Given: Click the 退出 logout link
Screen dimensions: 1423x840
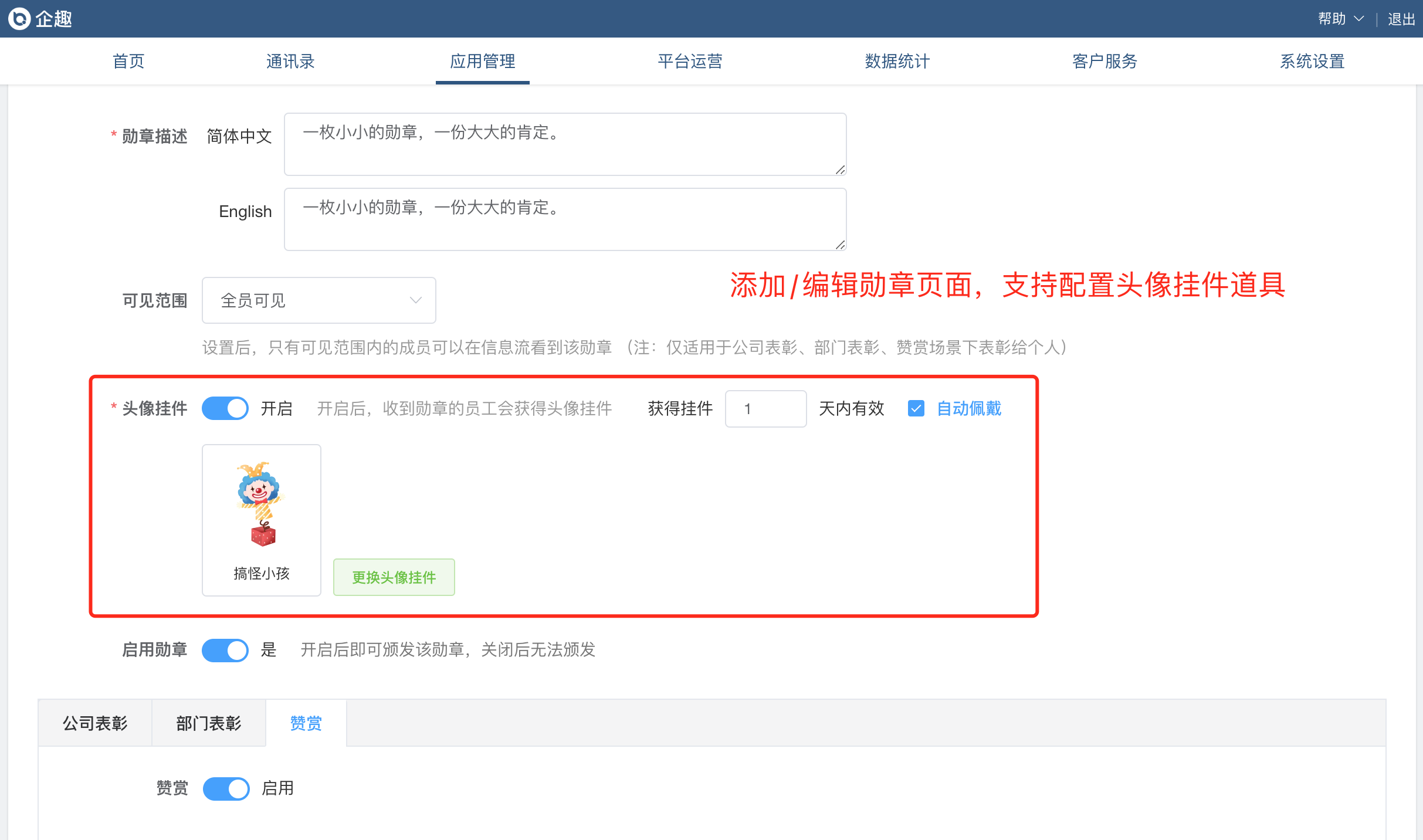Looking at the screenshot, I should click(1401, 19).
